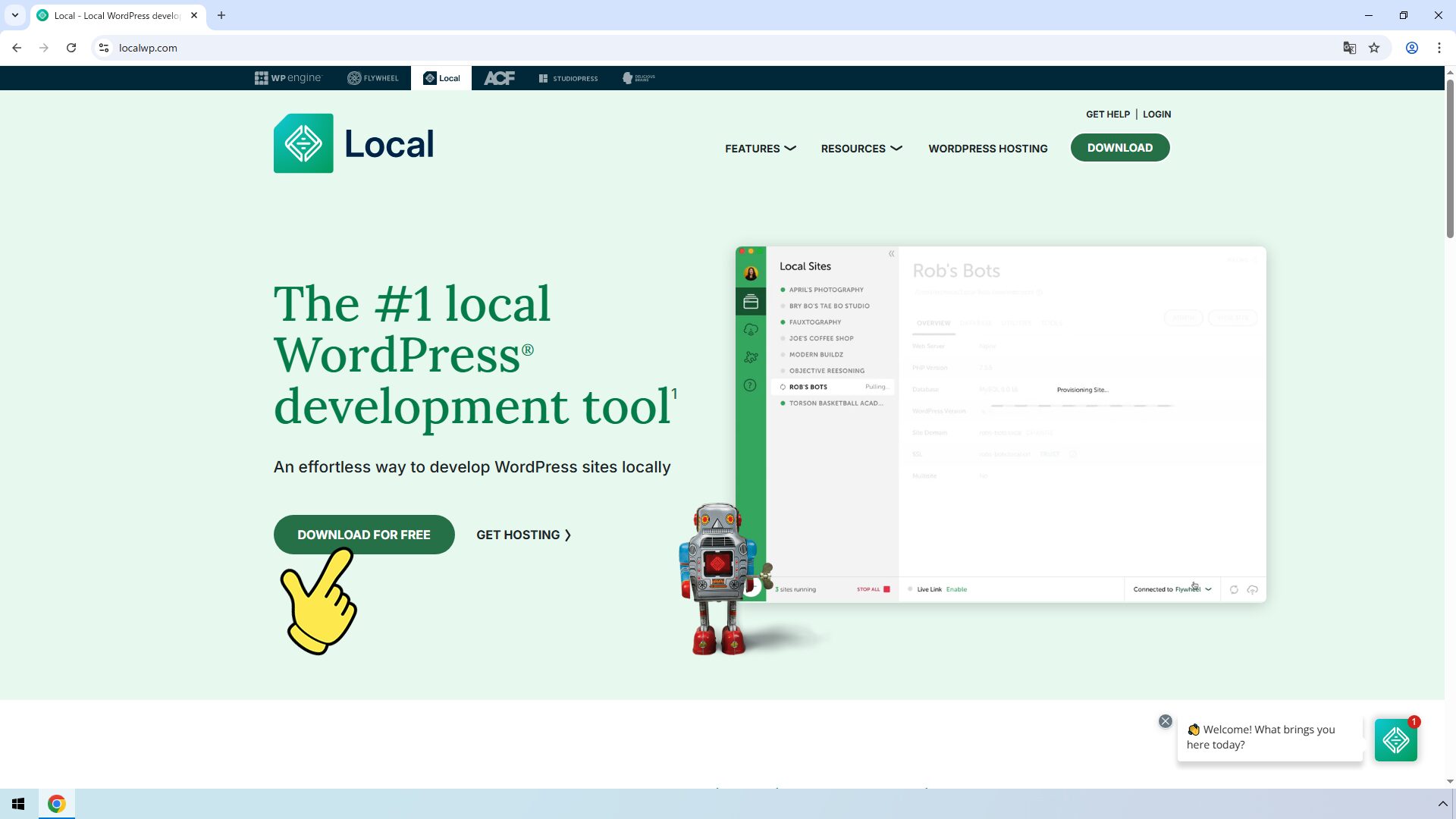Click the pull from cloud icon
1456x819 pixels.
coord(1234,589)
